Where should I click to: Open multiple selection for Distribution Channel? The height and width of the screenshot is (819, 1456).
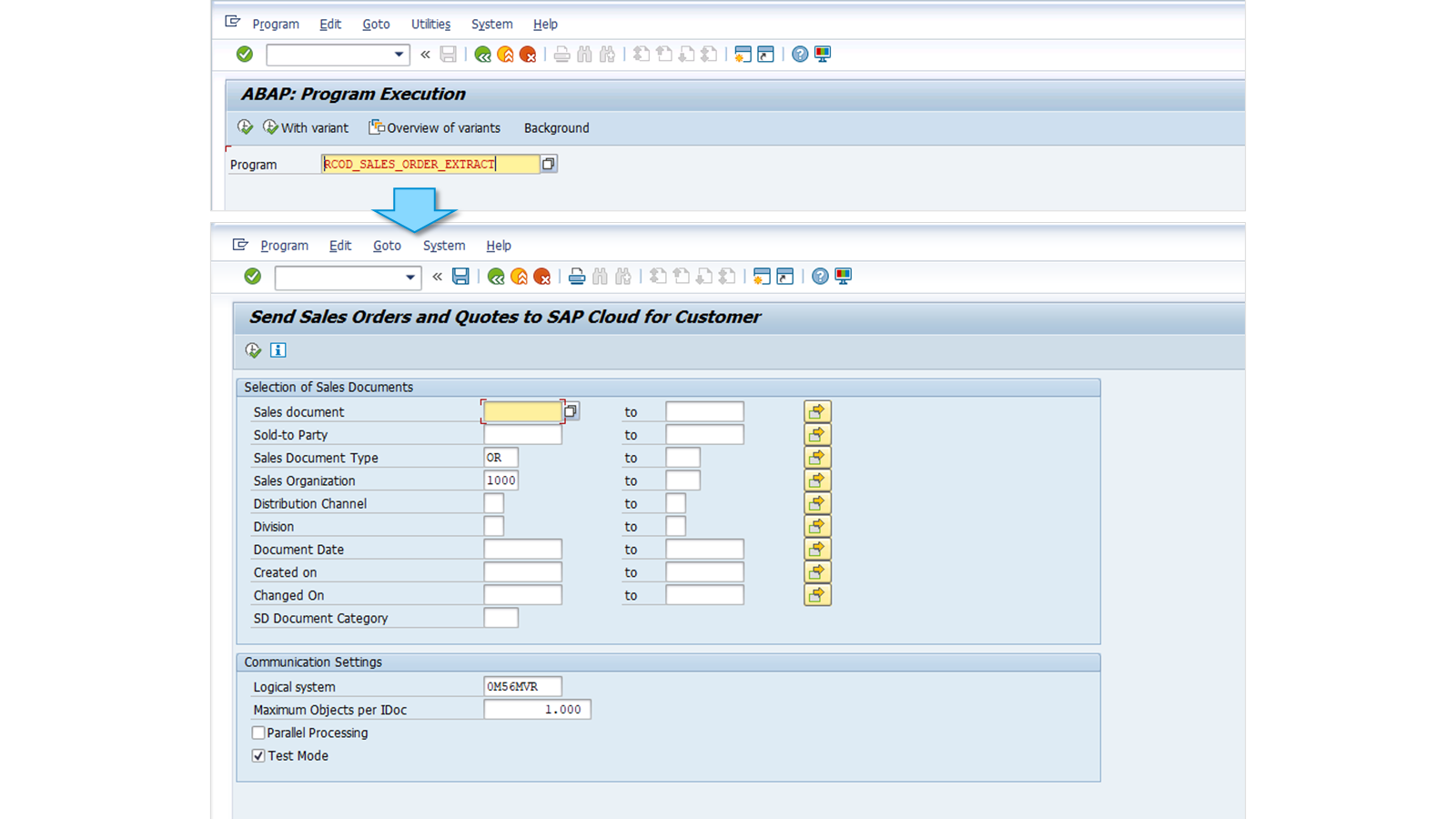(x=817, y=503)
